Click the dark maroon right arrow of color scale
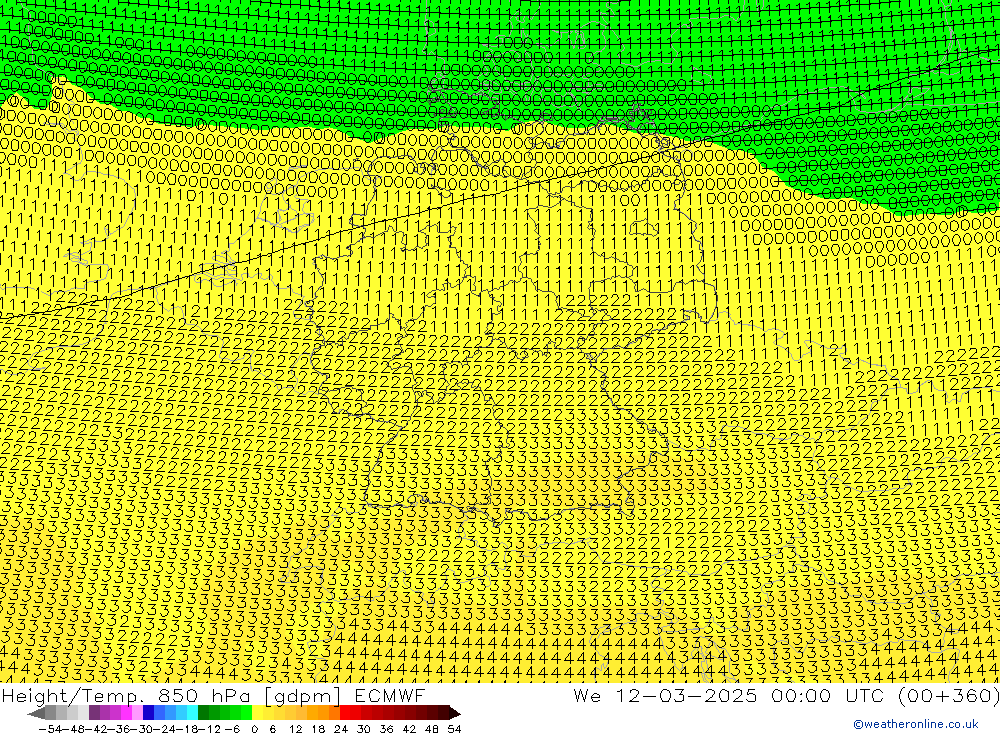Viewport: 1000px width, 733px height. coord(455,713)
